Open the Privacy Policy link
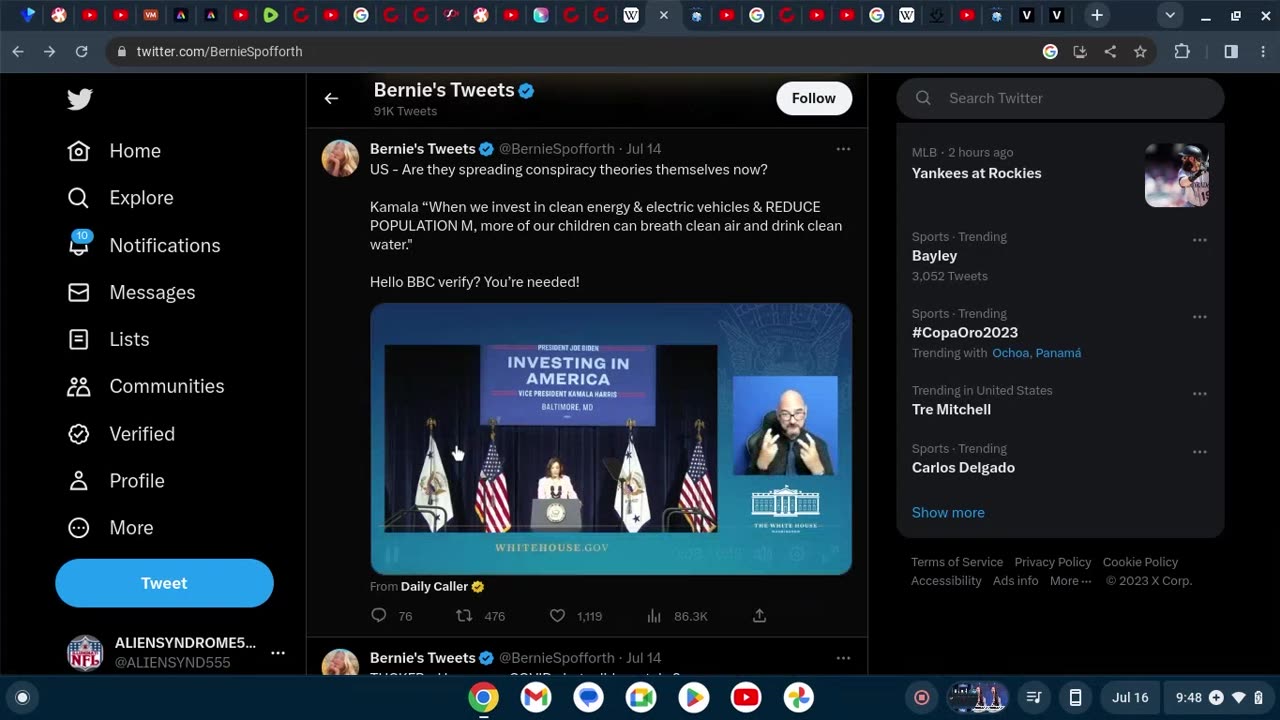This screenshot has height=720, width=1280. (1053, 562)
